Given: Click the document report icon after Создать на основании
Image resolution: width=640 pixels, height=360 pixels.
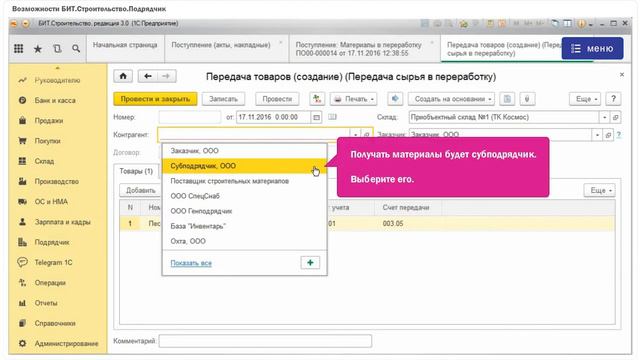Looking at the screenshot, I should (507, 99).
